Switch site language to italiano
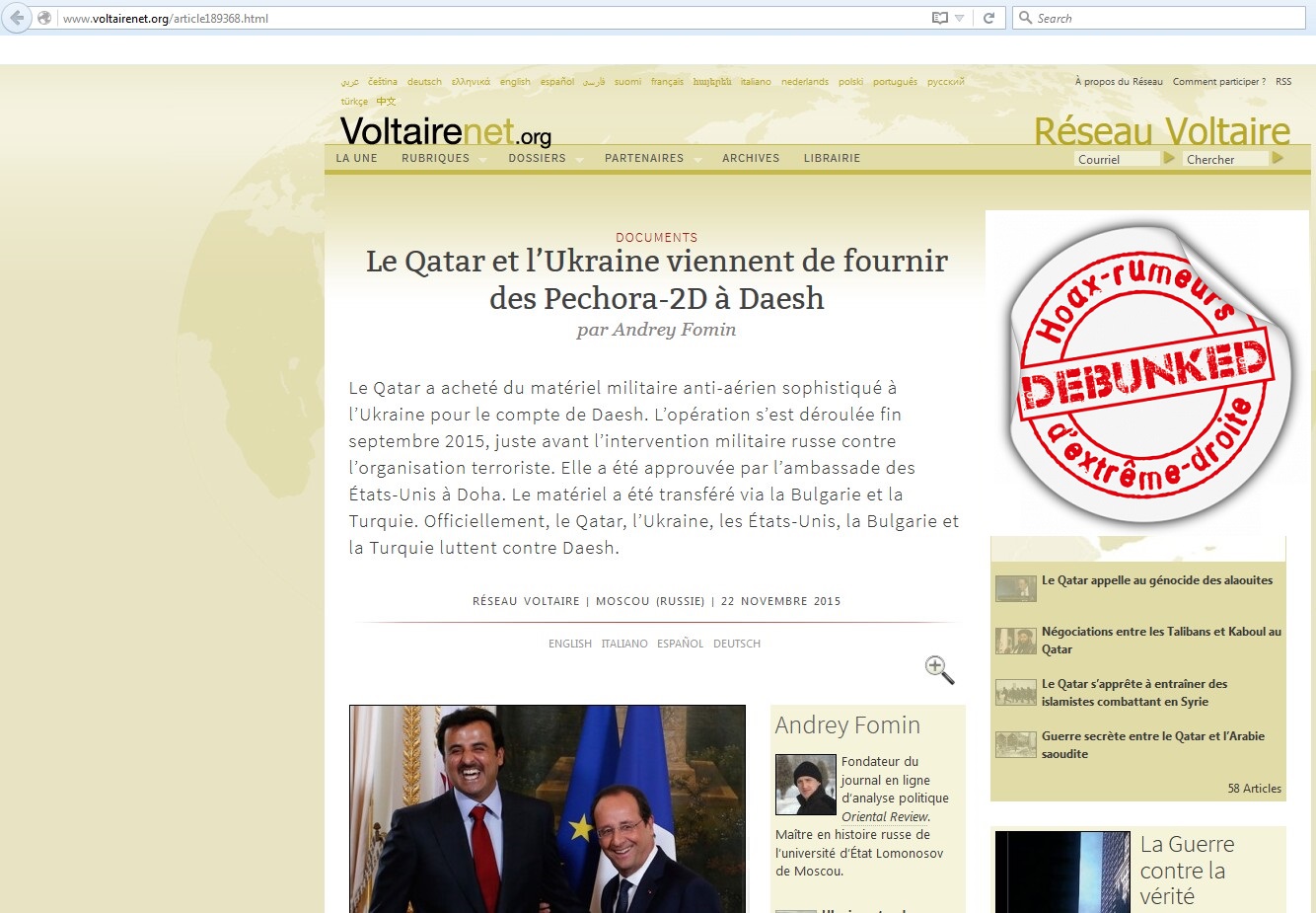Viewport: 1316px width, 913px height. click(756, 82)
